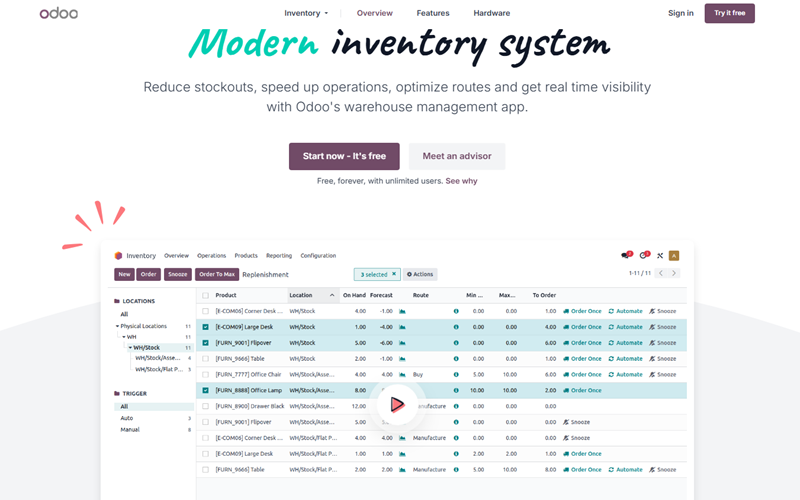
Task: Uncheck the [FURN_8888] Office Lamp row
Action: (x=206, y=390)
